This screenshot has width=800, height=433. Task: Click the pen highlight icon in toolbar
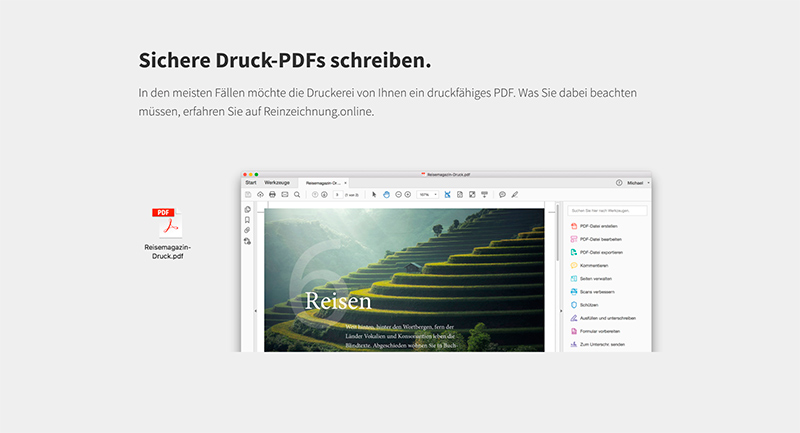point(515,194)
